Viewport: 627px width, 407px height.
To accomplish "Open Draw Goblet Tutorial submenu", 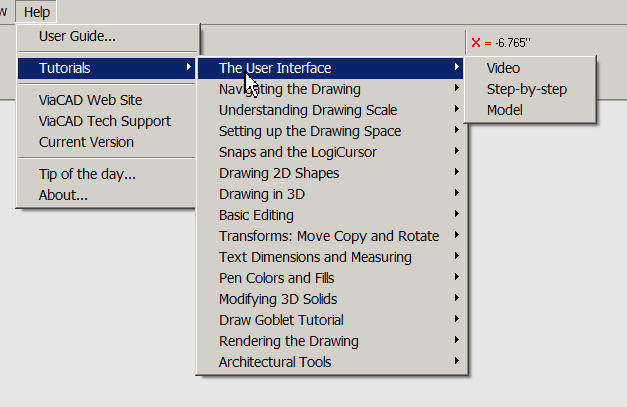I will point(281,320).
